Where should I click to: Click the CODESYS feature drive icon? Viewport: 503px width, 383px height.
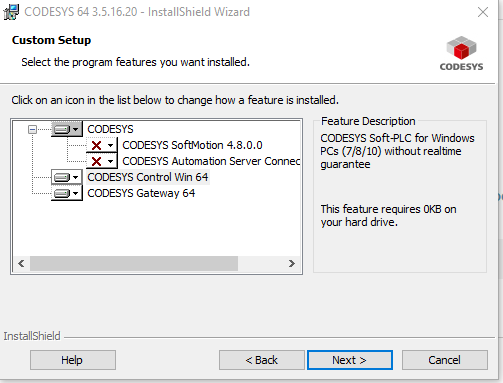[x=62, y=129]
